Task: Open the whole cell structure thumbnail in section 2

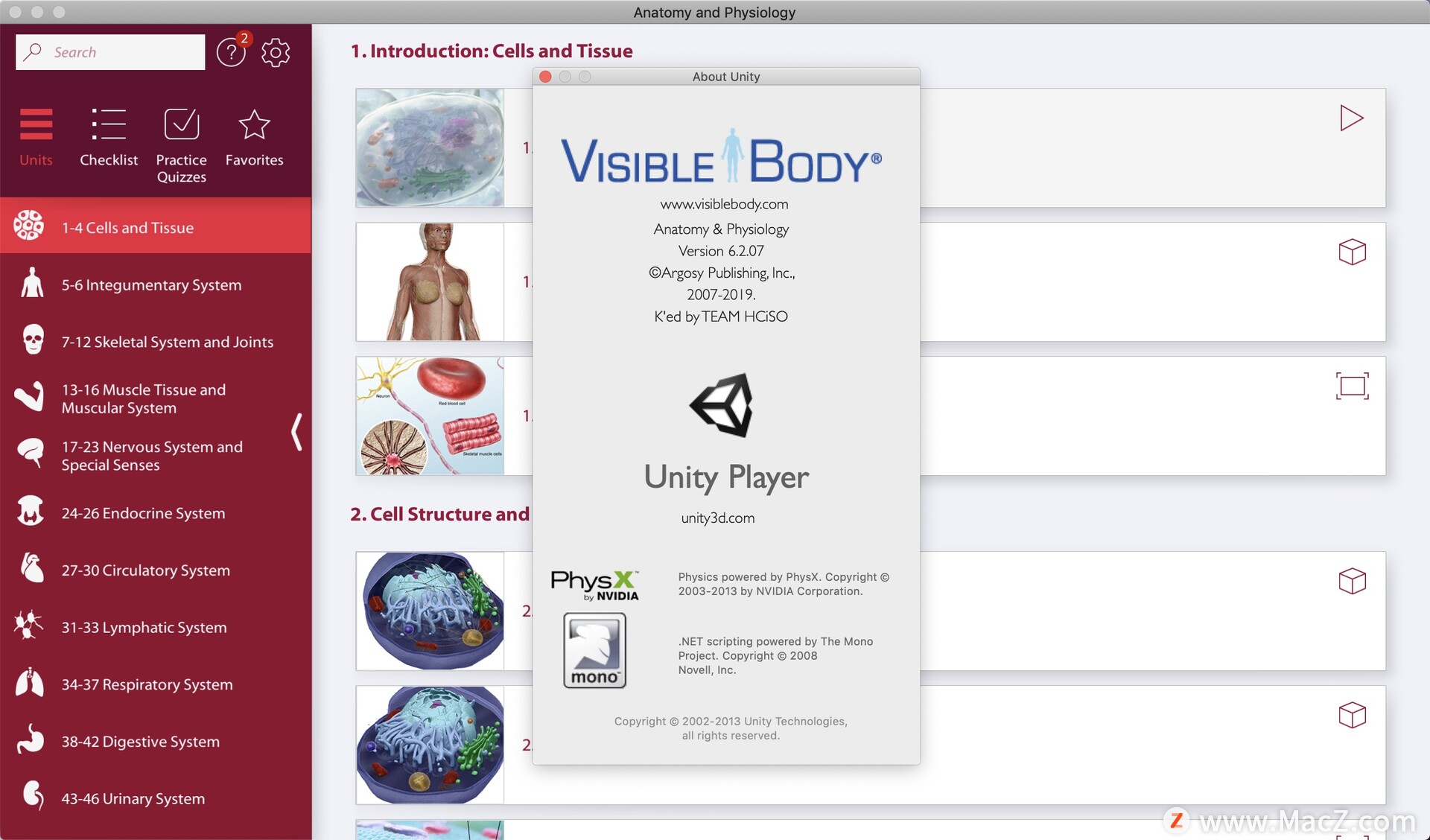Action: pyautogui.click(x=430, y=611)
